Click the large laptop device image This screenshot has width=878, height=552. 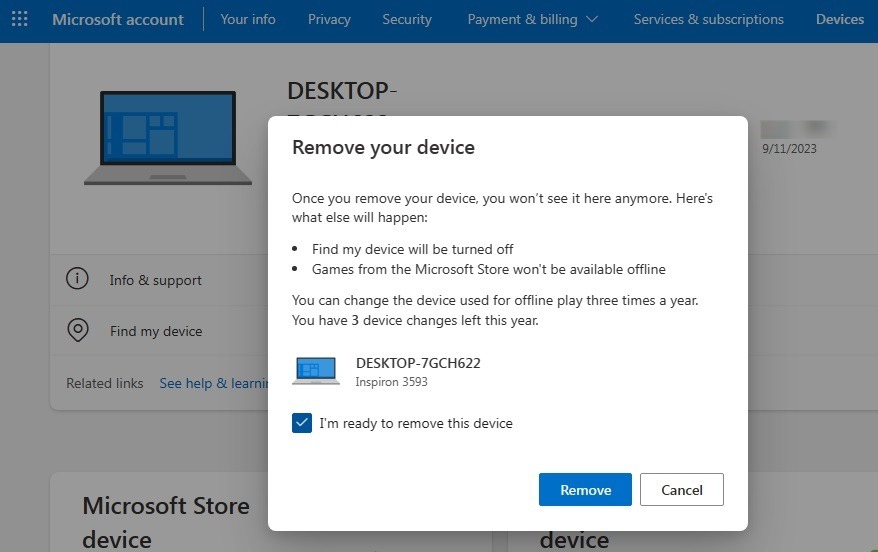pyautogui.click(x=168, y=138)
